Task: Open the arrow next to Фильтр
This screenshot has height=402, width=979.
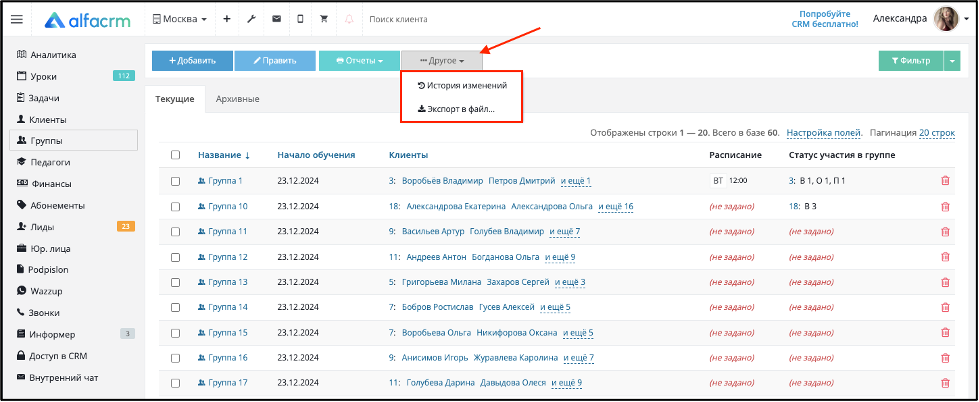Action: (x=952, y=61)
